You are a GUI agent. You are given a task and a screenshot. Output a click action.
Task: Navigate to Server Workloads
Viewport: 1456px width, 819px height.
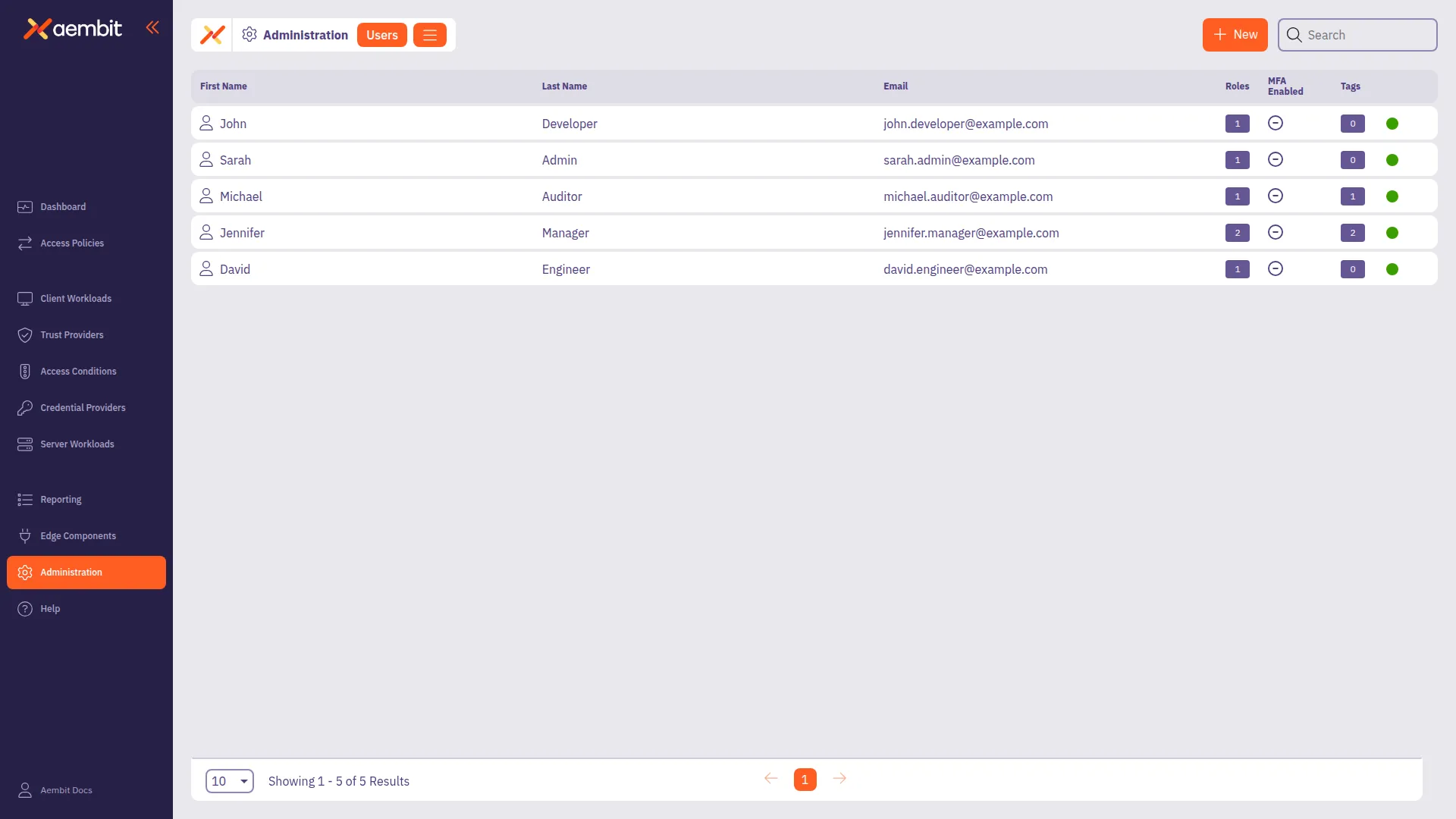click(77, 444)
